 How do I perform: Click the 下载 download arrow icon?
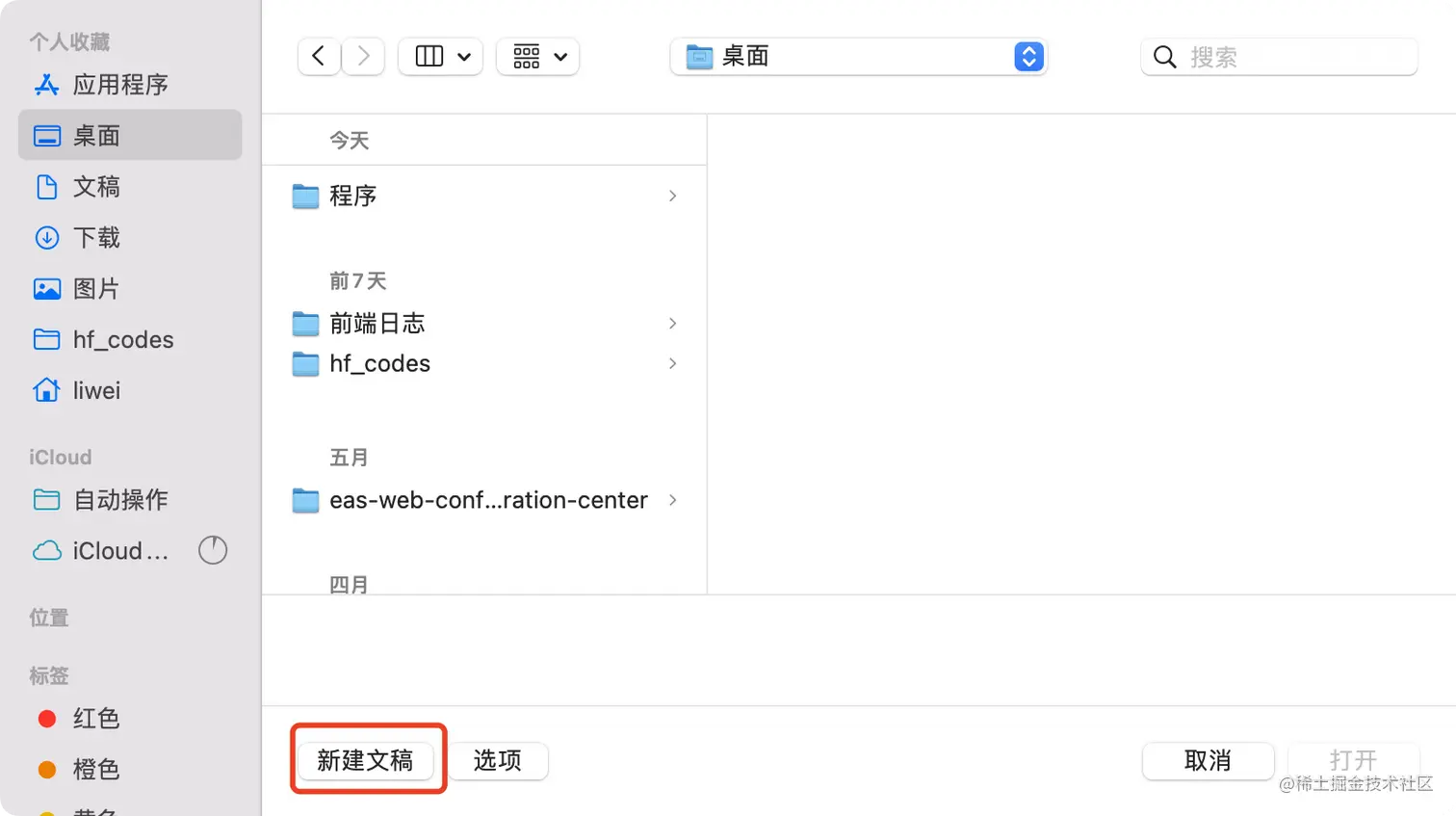(46, 237)
